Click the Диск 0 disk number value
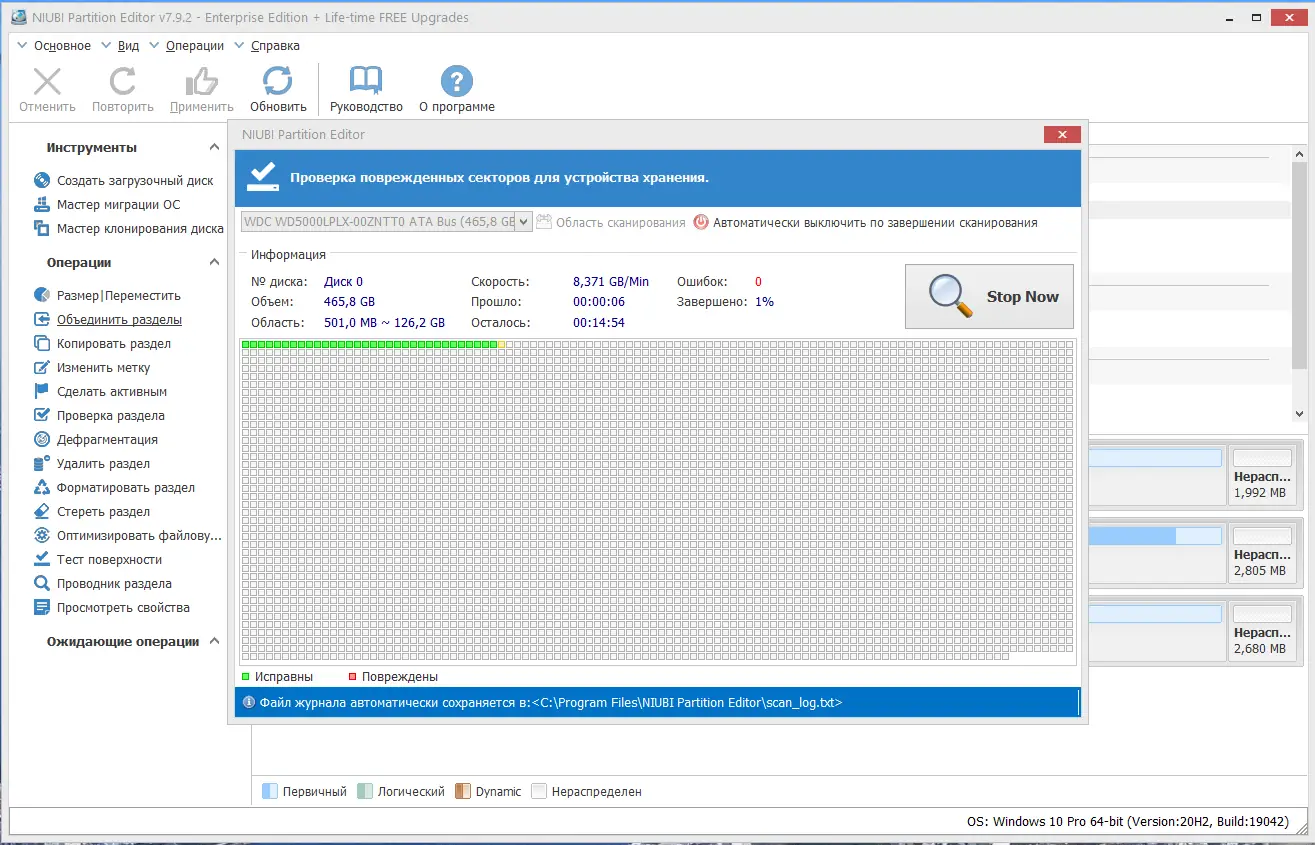 (x=344, y=282)
